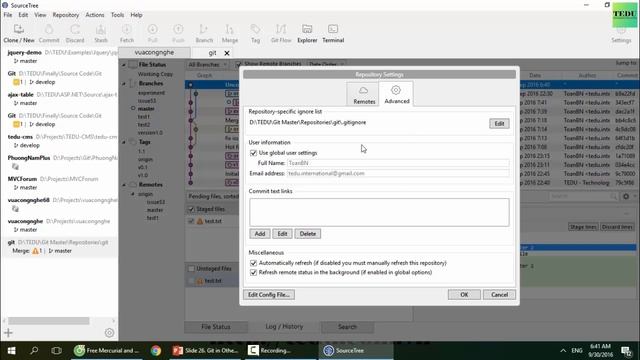
Task: Open the File menu
Action: (x=8, y=15)
